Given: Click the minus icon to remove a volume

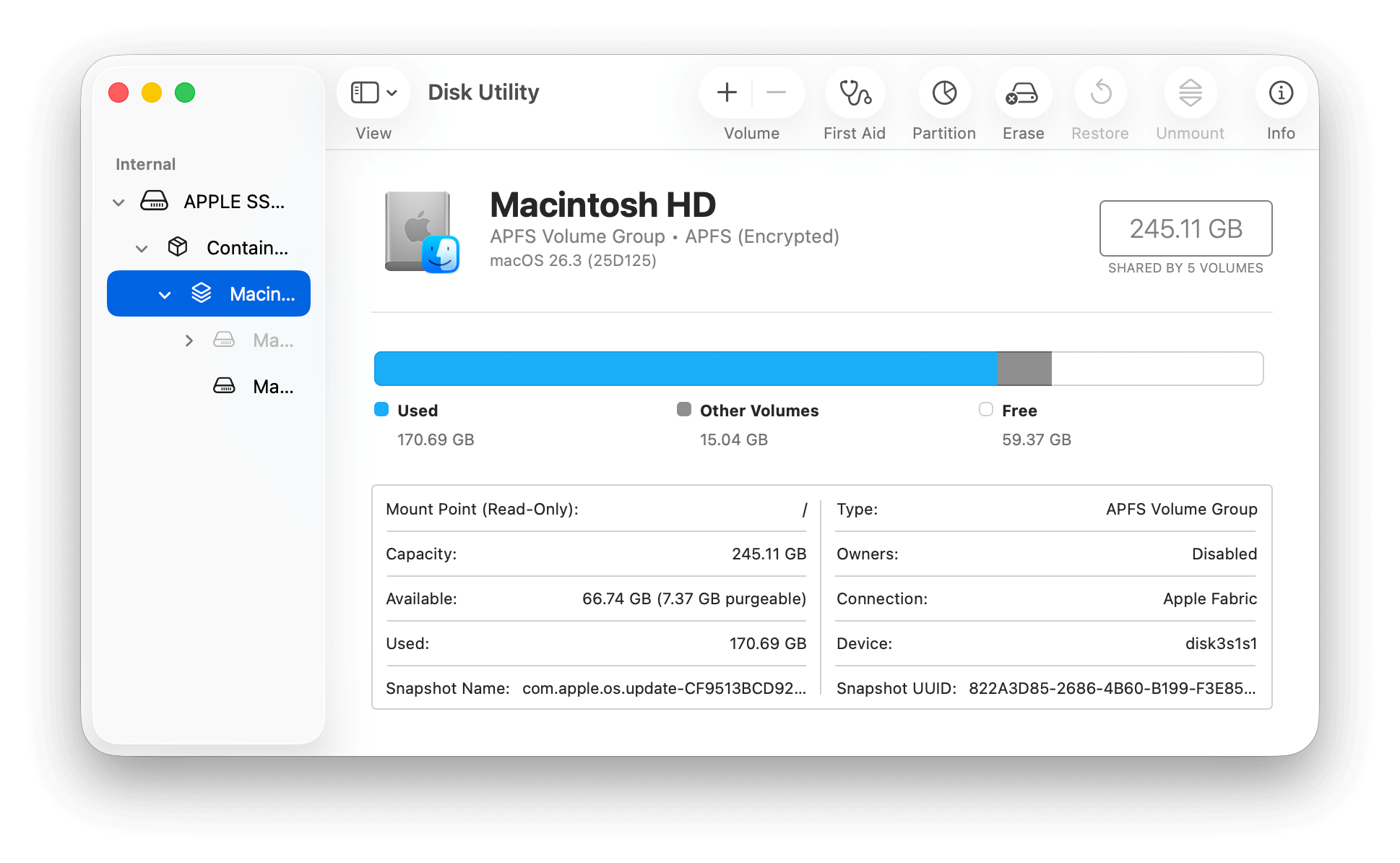Looking at the screenshot, I should [x=775, y=92].
